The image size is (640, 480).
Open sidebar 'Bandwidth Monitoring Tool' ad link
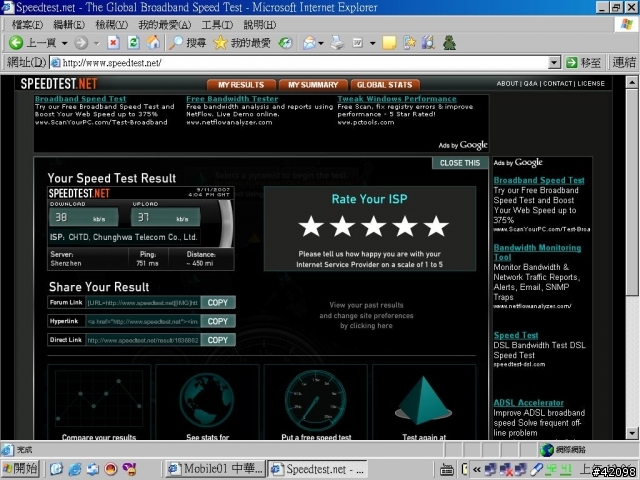pyautogui.click(x=537, y=252)
